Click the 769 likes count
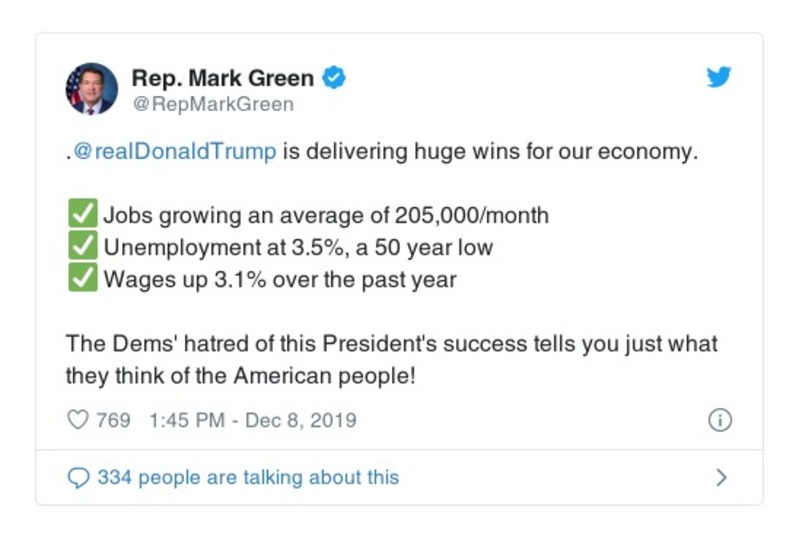 click(113, 421)
